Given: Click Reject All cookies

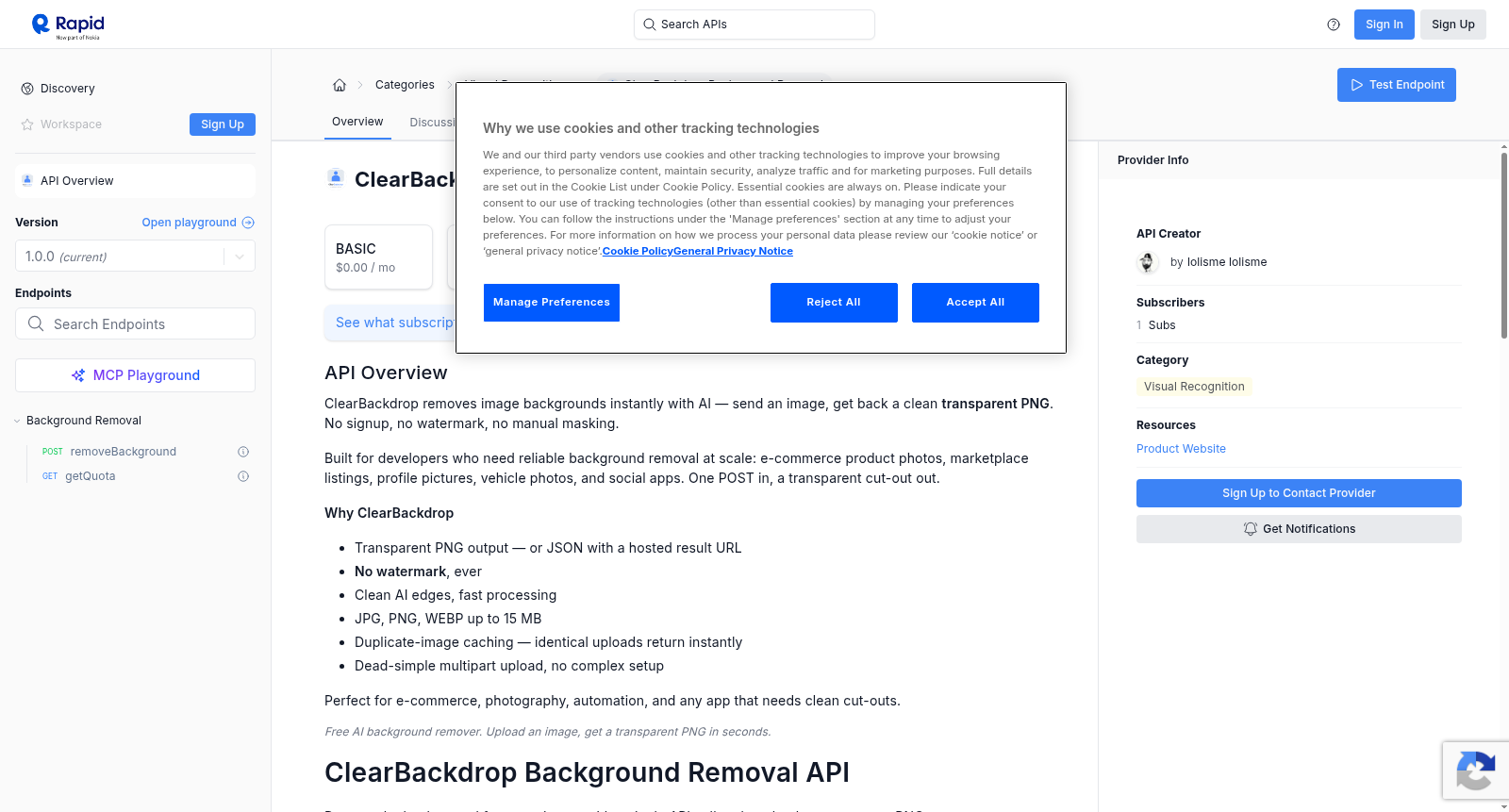Looking at the screenshot, I should click(834, 303).
